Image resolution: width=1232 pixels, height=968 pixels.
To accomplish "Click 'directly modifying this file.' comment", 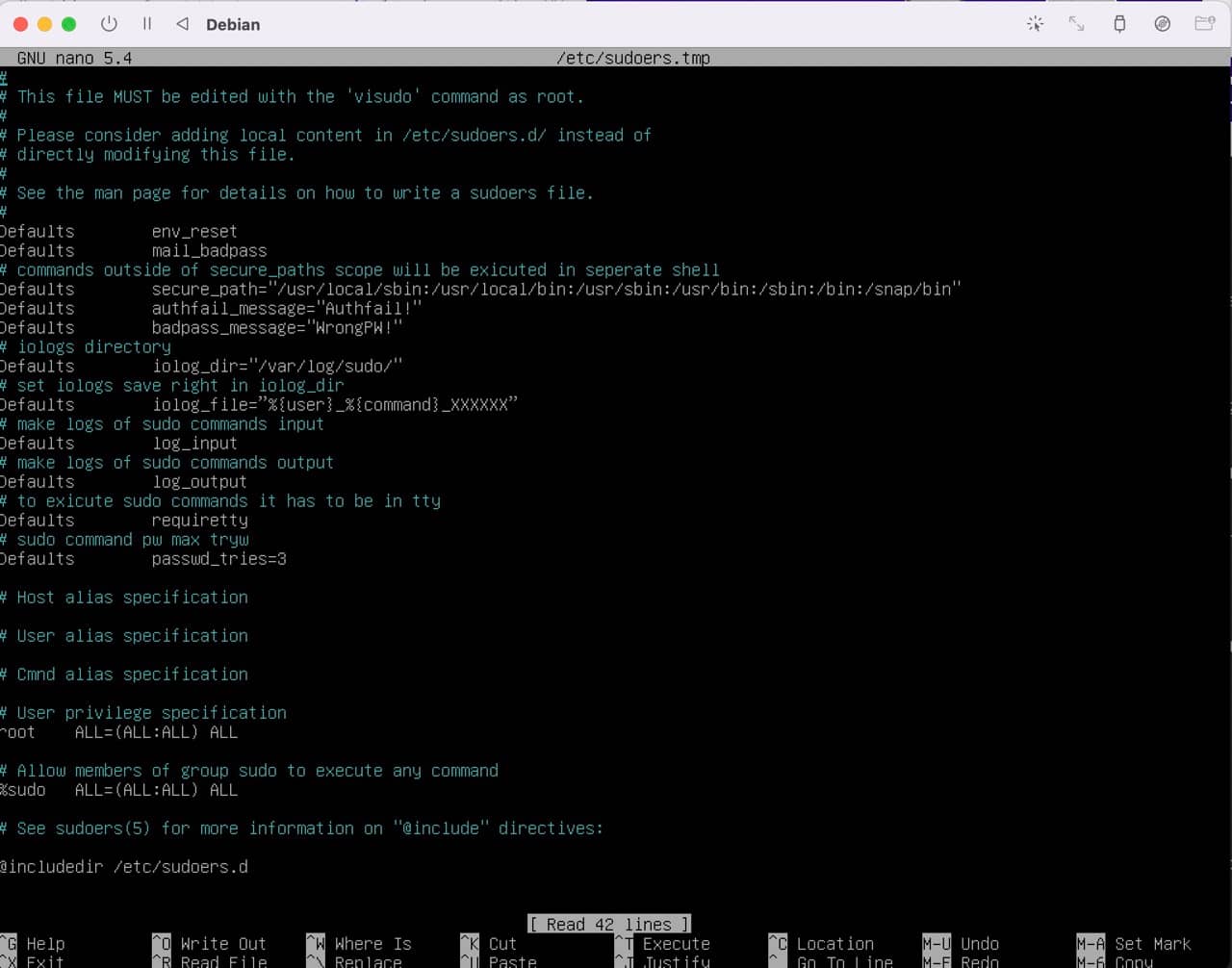I will (147, 154).
